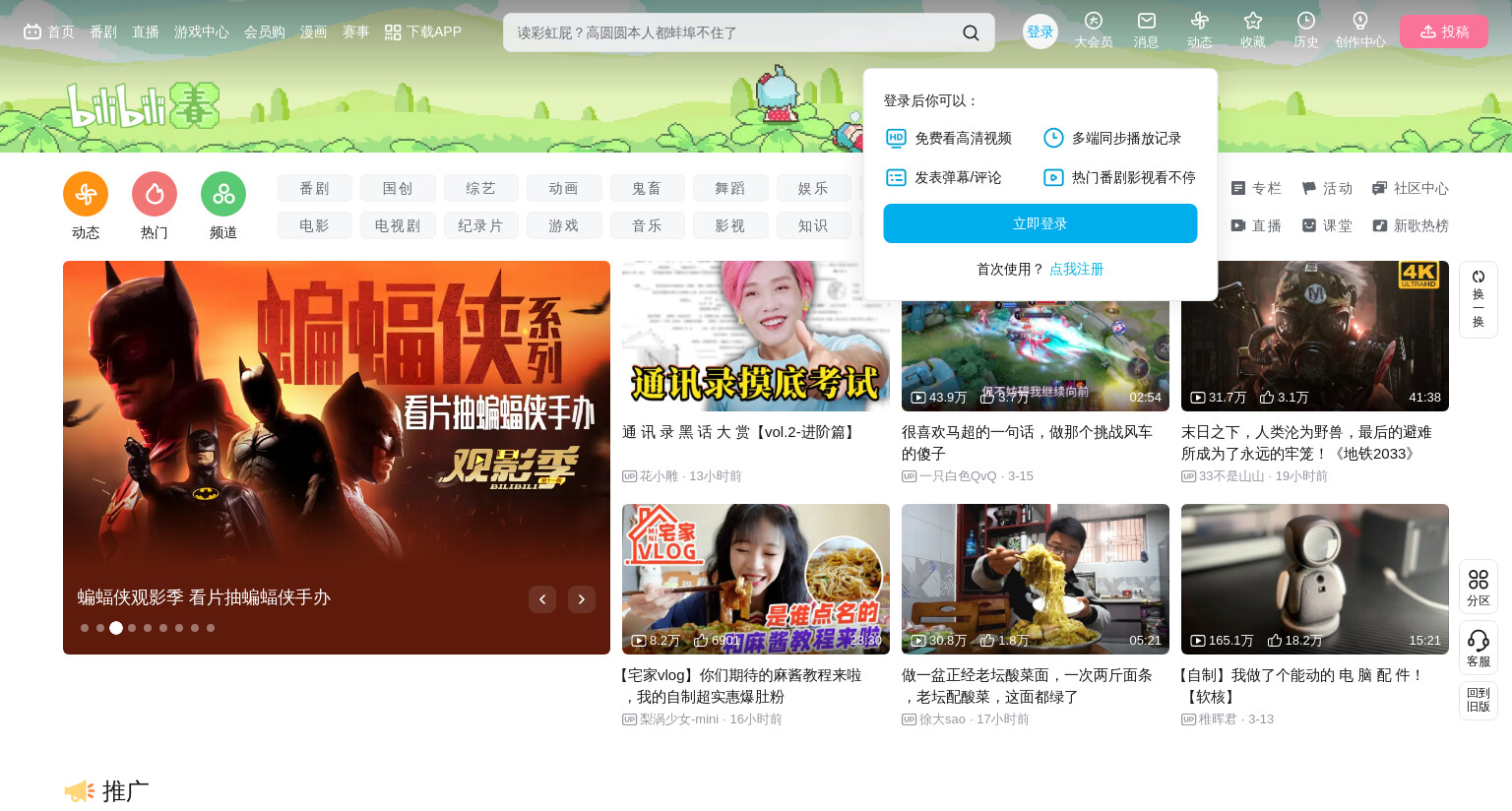This screenshot has width=1512, height=811.
Task: Open the 历史 history clock icon
Action: 1305,31
